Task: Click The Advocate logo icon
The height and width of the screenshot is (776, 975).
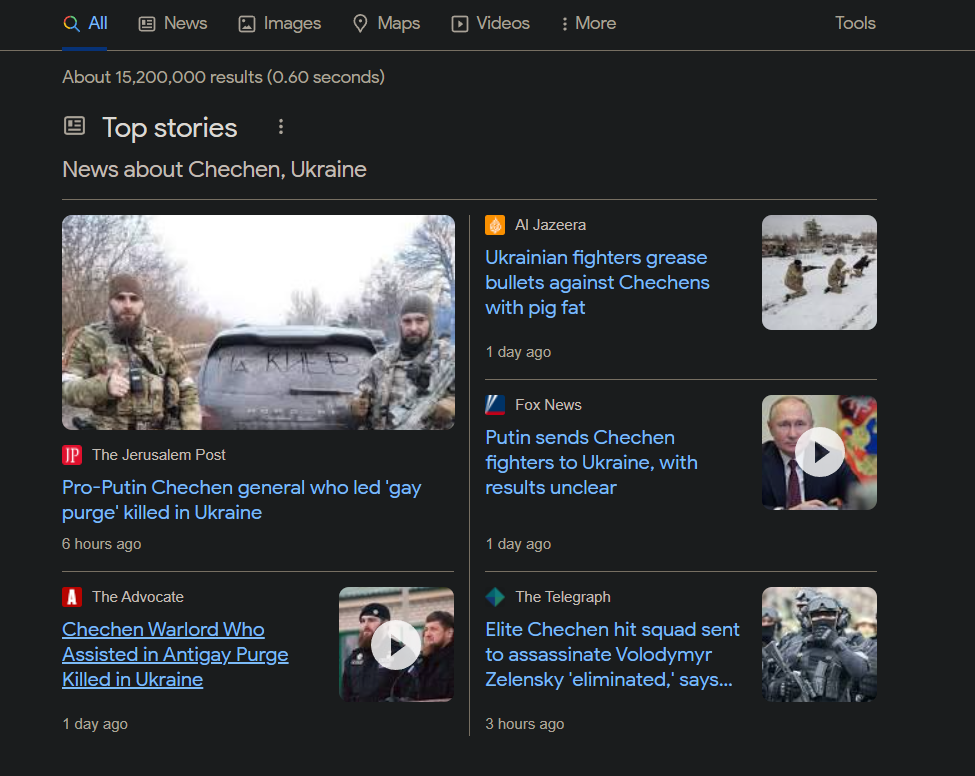Action: pyautogui.click(x=72, y=597)
